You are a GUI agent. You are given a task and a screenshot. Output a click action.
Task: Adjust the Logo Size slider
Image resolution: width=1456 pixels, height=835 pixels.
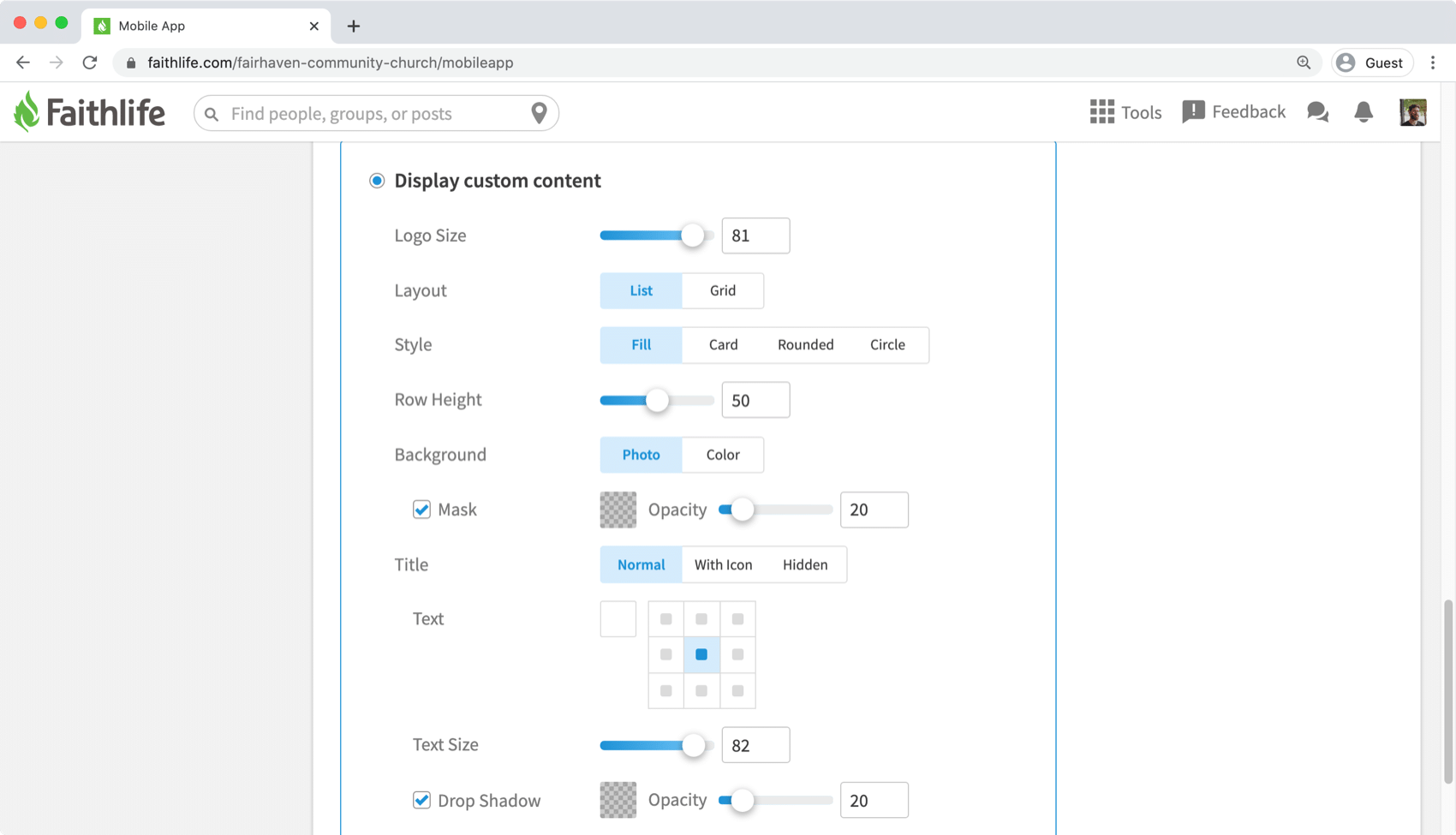693,236
